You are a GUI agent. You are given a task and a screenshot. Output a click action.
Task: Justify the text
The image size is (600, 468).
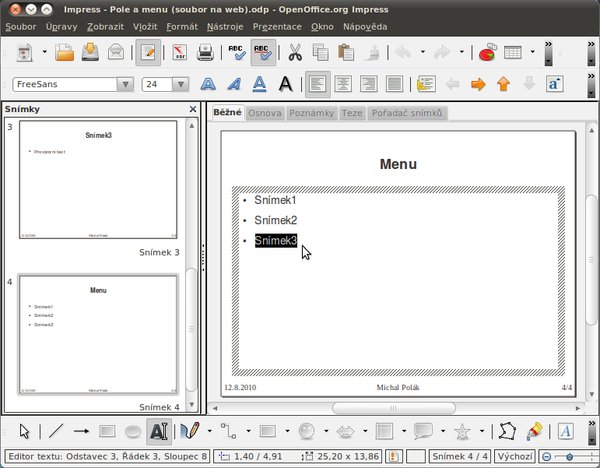[x=395, y=84]
